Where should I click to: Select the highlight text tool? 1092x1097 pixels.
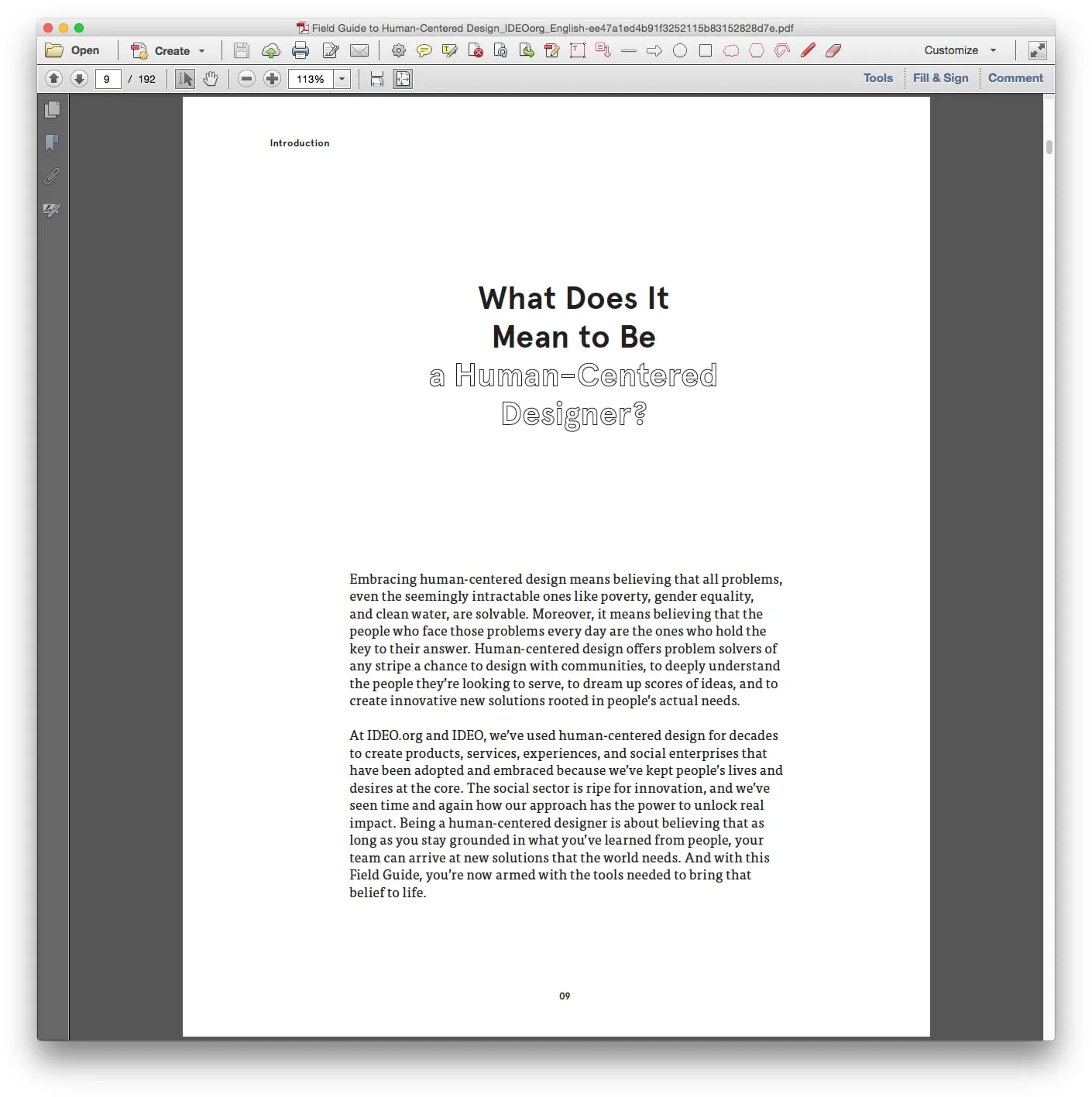tap(450, 50)
